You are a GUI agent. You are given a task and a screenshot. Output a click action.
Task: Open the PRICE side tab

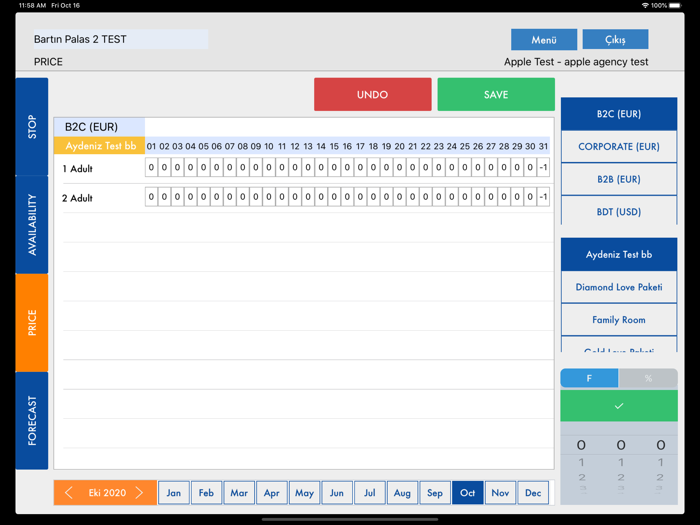(x=32, y=323)
